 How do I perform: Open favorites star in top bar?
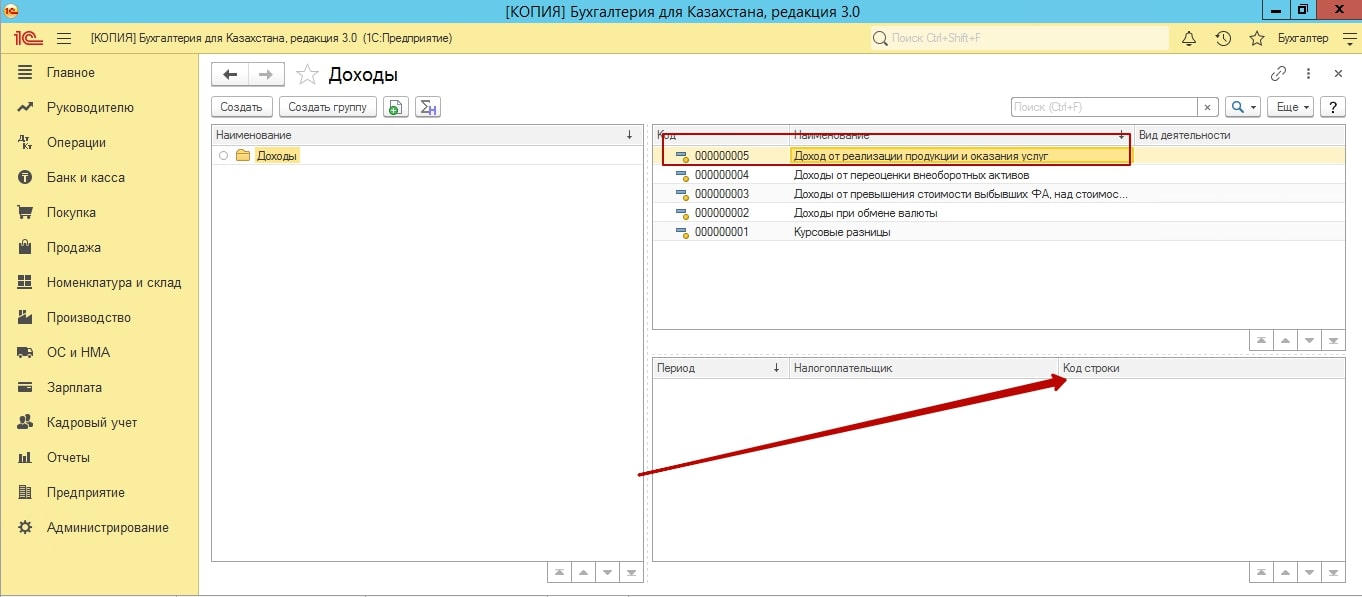point(1257,38)
